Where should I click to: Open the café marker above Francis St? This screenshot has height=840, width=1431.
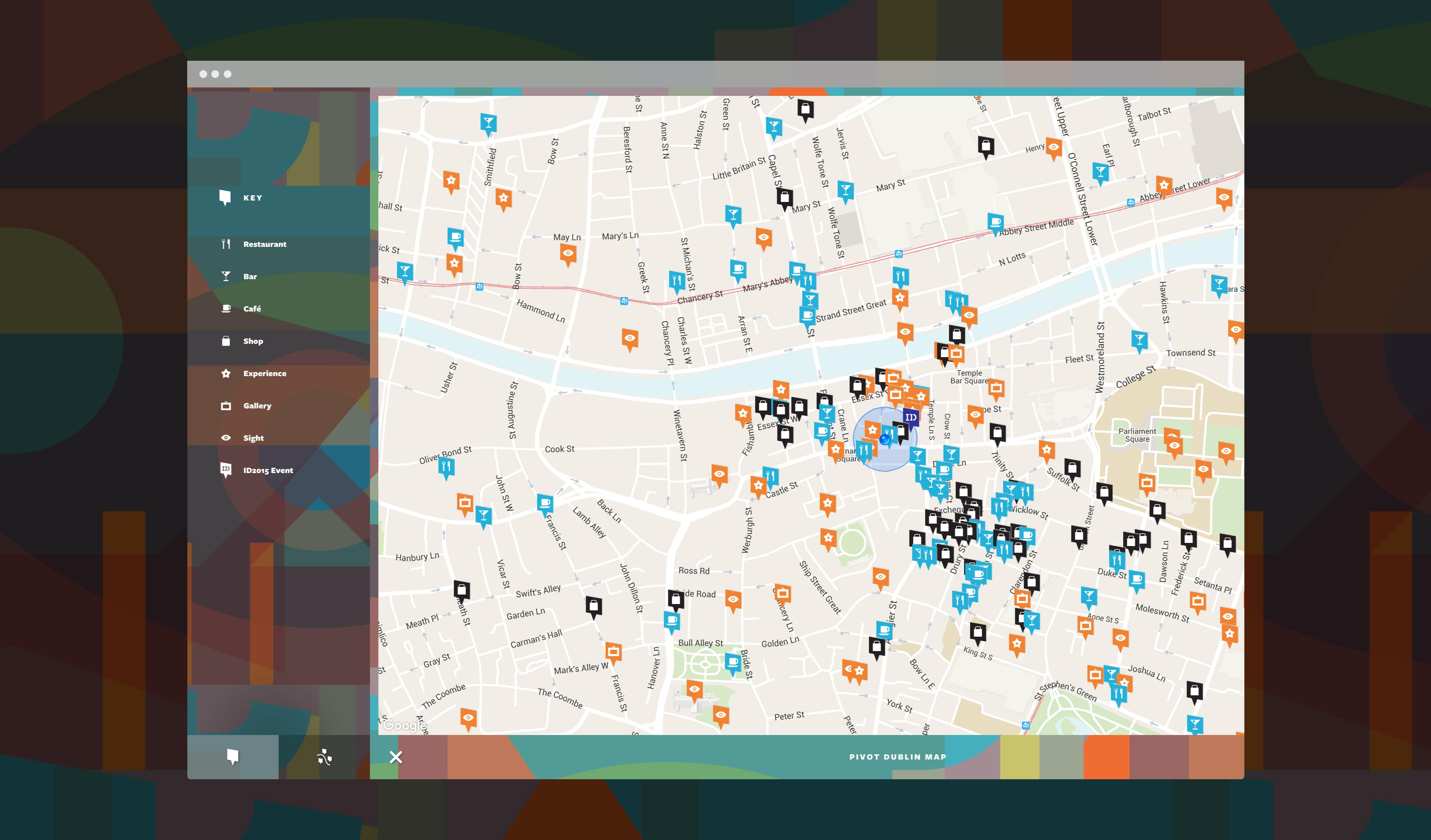545,505
